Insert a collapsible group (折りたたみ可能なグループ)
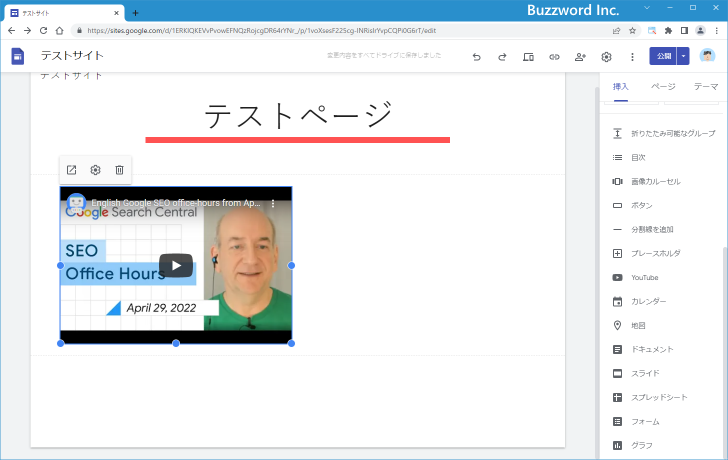Viewport: 728px width, 460px height. click(664, 134)
